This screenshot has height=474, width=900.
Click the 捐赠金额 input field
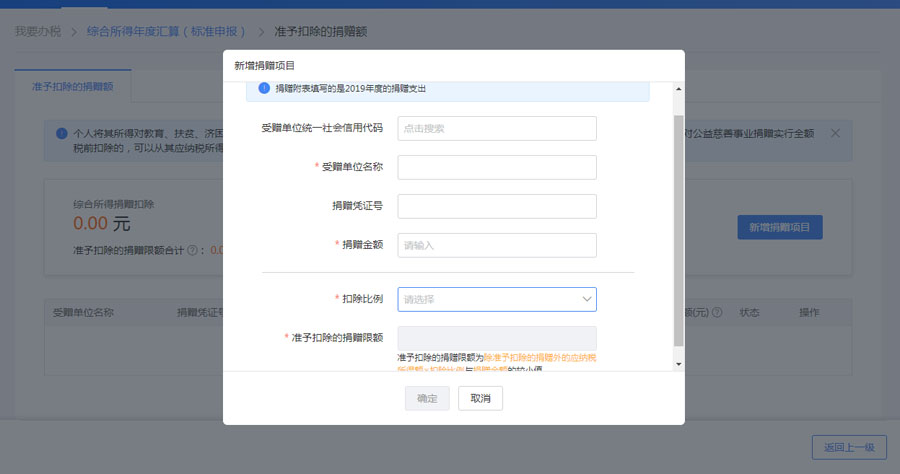tap(497, 245)
